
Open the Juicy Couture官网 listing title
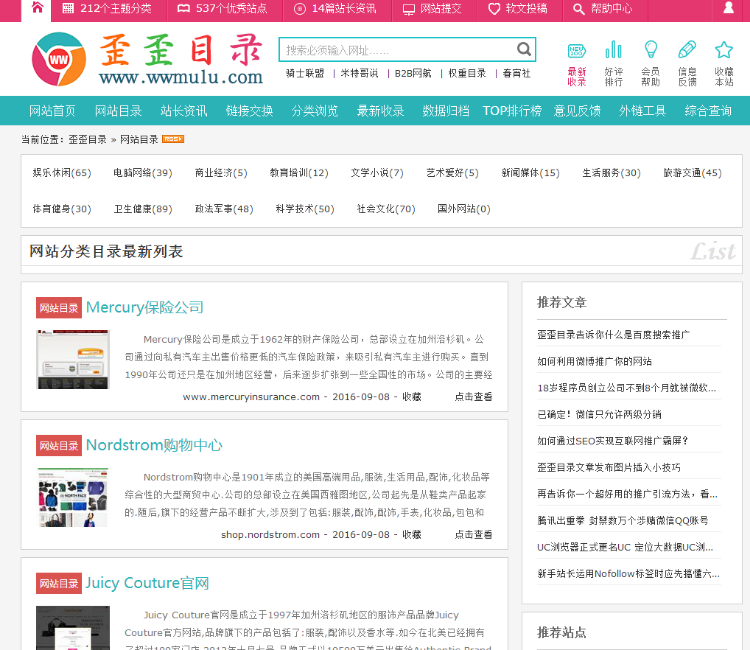coord(147,583)
